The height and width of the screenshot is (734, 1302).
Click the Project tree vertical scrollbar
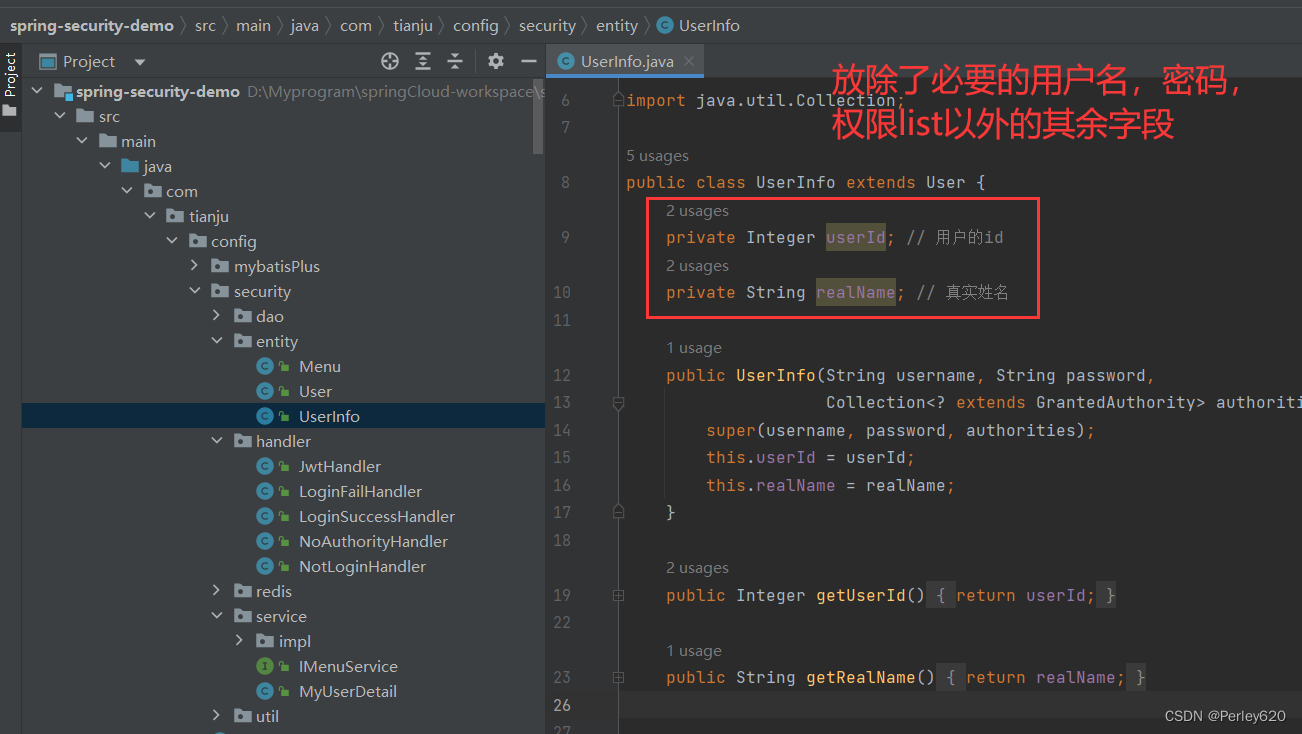pos(538,118)
